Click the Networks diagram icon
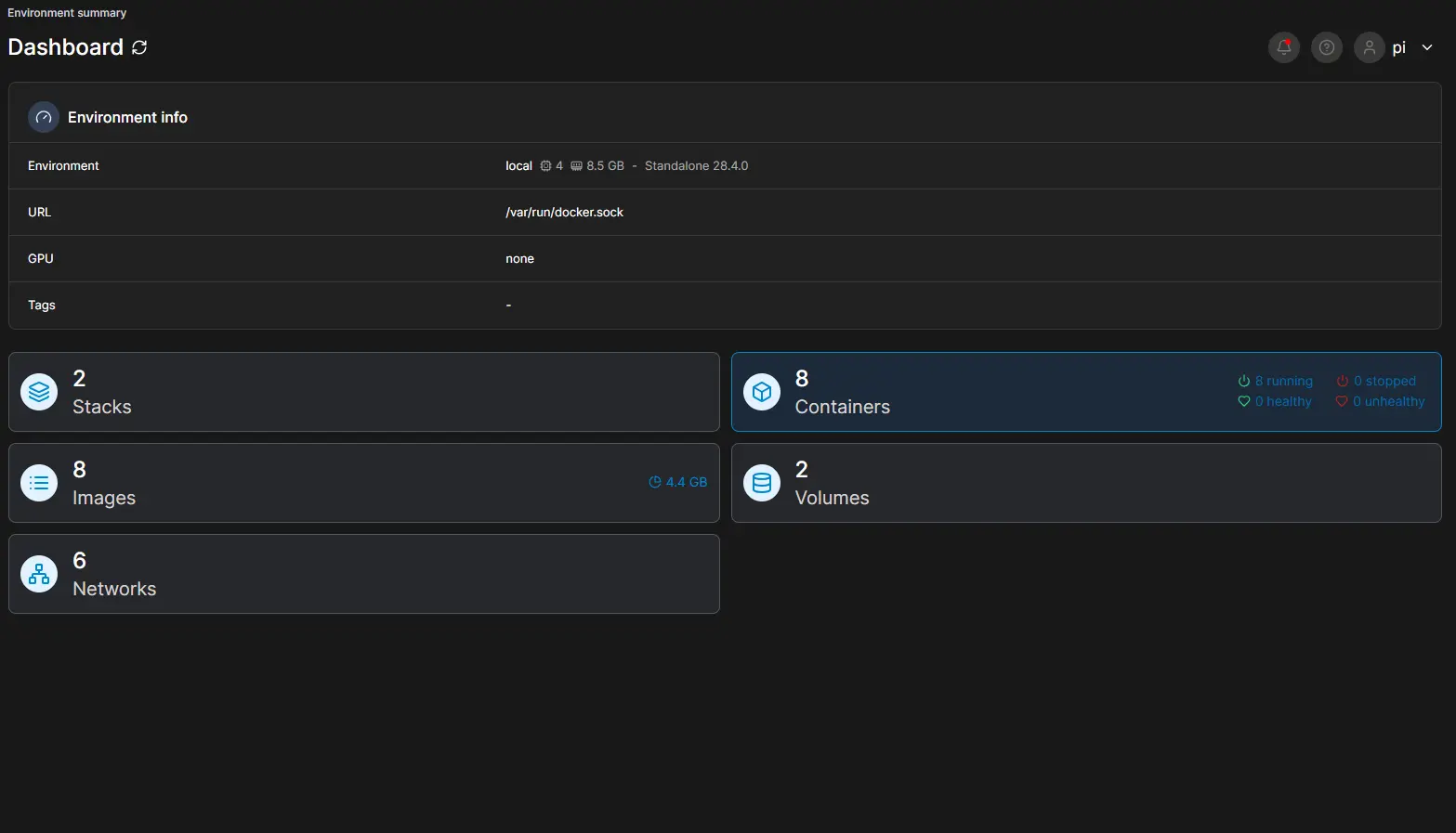Viewport: 1456px width, 833px height. click(38, 573)
